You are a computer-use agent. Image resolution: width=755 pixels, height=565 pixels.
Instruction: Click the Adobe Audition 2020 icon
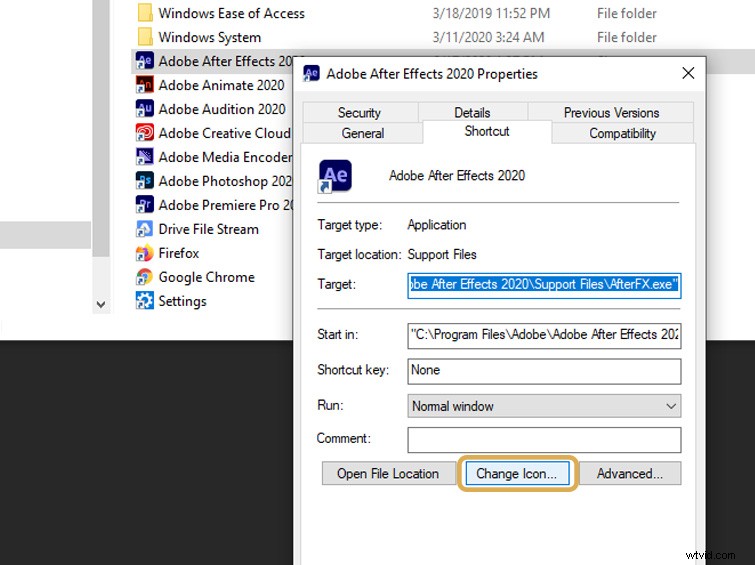144,109
